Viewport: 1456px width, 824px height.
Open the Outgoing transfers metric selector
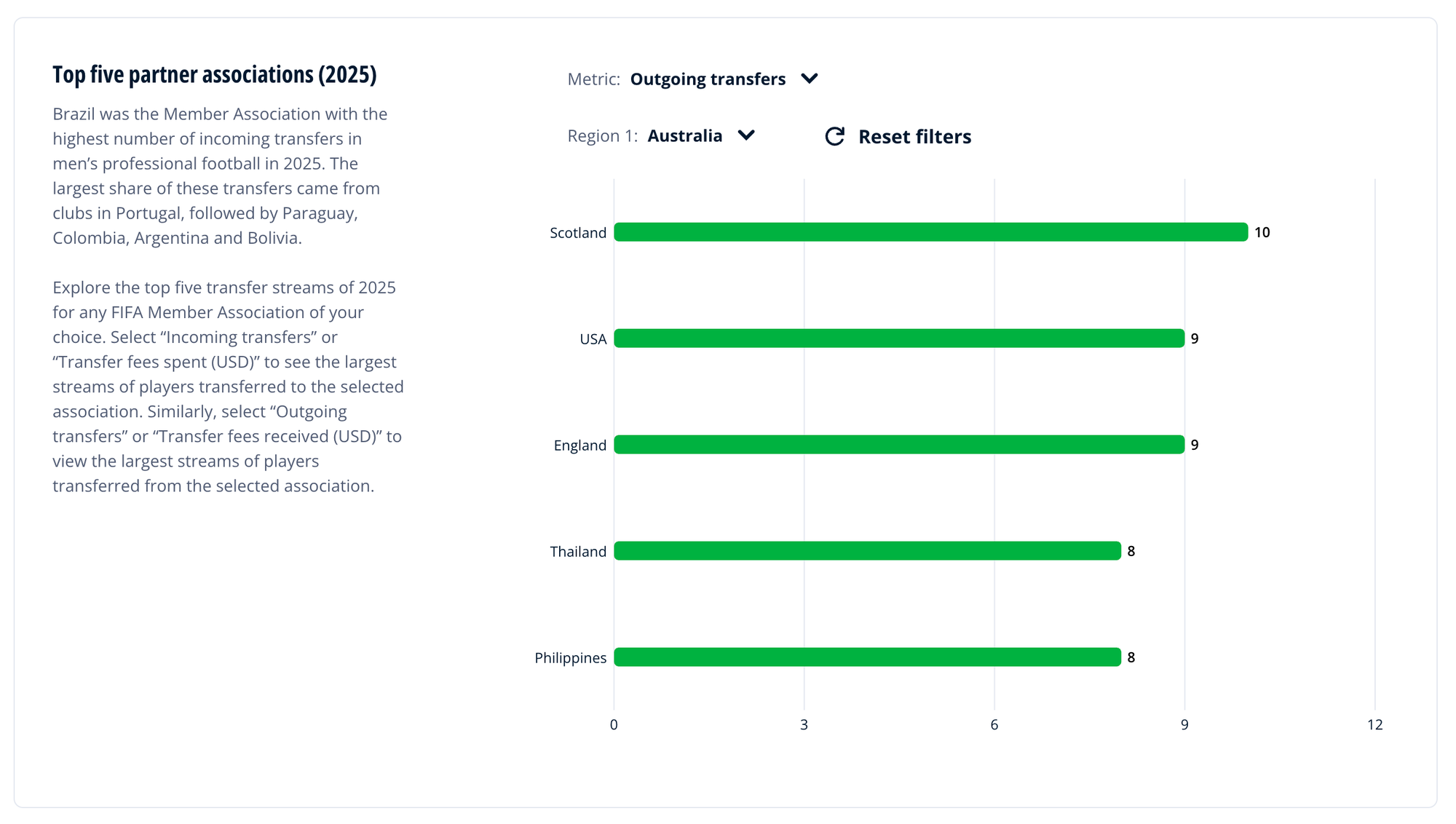click(707, 79)
